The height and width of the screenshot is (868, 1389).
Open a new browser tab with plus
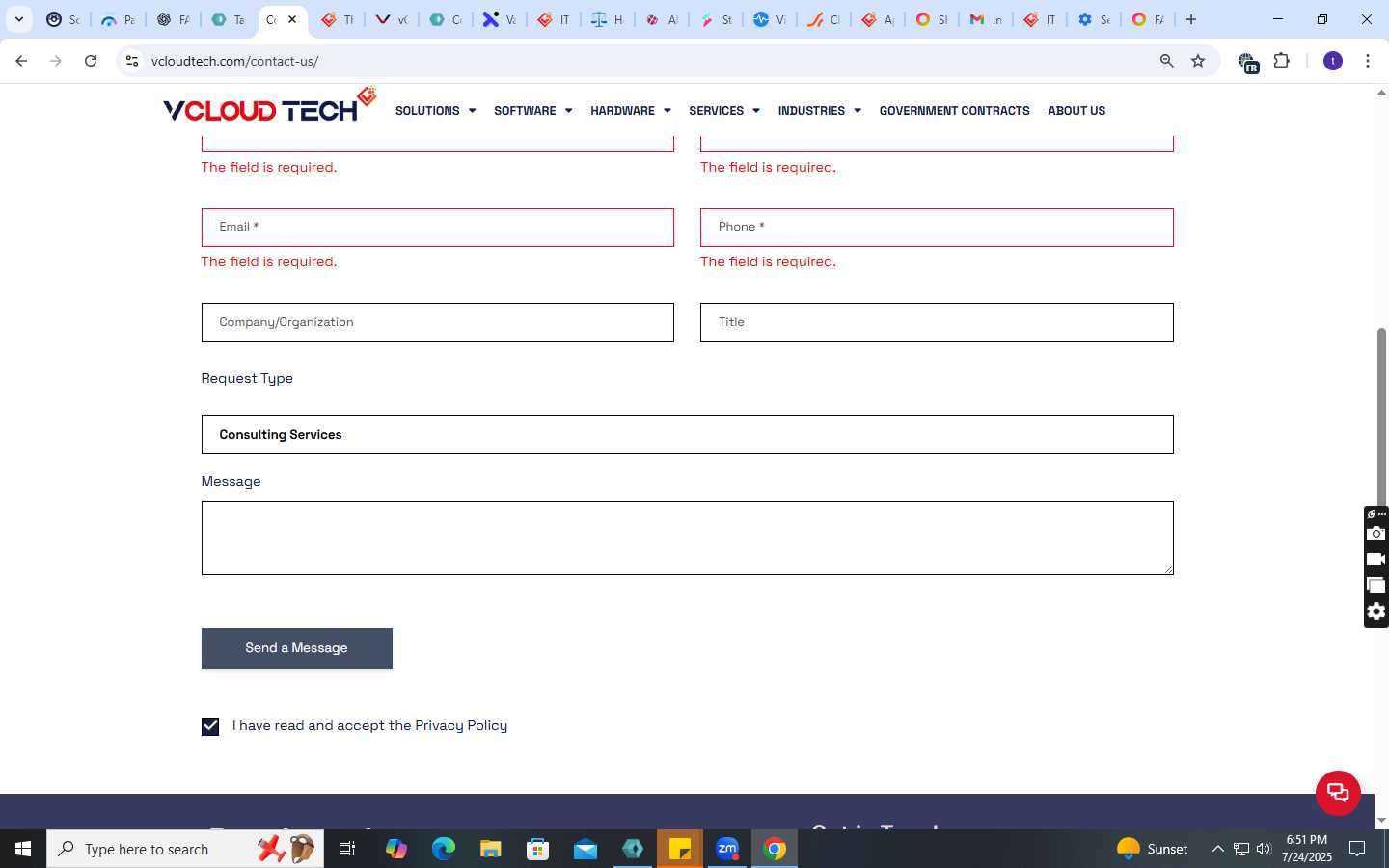(x=1191, y=19)
